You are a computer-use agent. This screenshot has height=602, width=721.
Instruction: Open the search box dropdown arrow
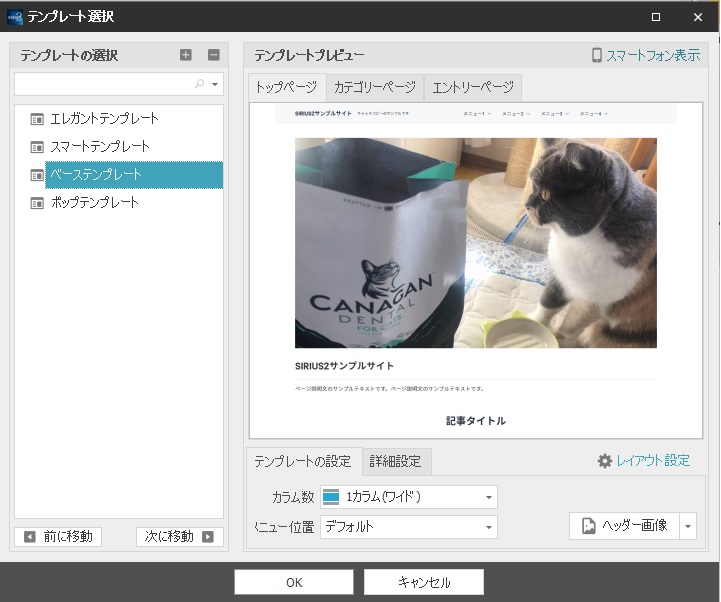(x=215, y=84)
